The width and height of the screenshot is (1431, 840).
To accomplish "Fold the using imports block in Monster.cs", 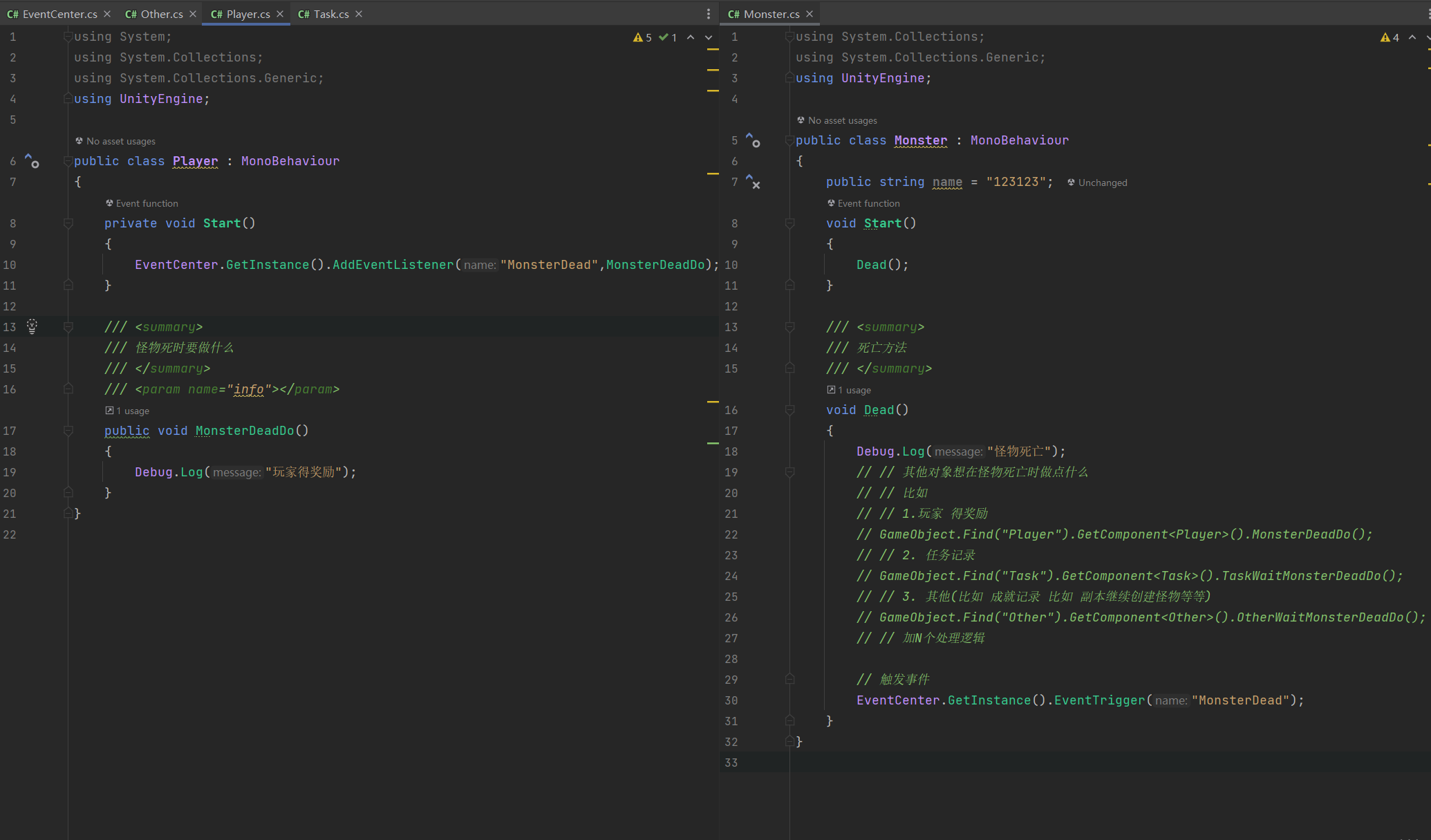I will 789,37.
